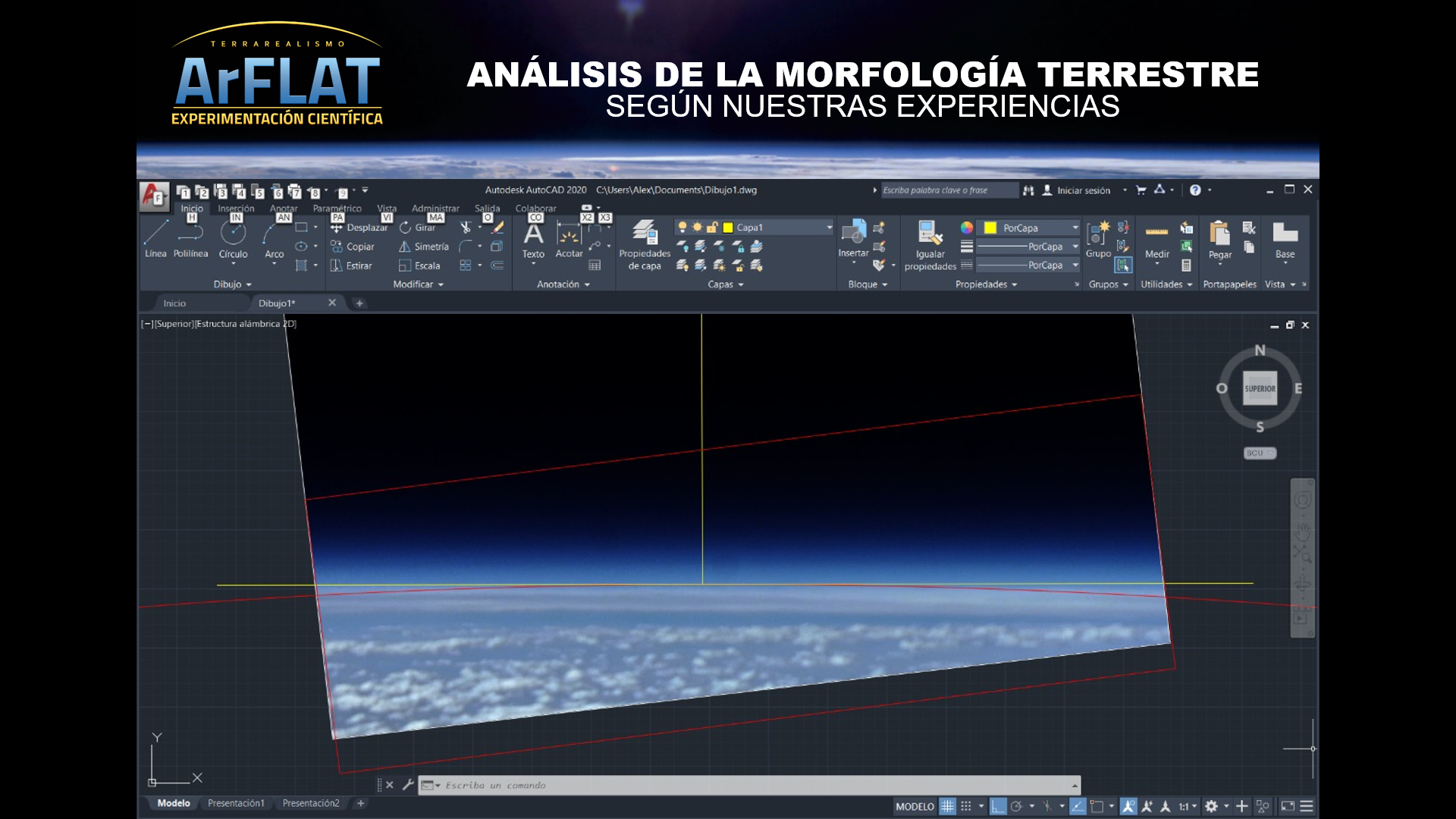Click the MODELO status bar button

(915, 806)
